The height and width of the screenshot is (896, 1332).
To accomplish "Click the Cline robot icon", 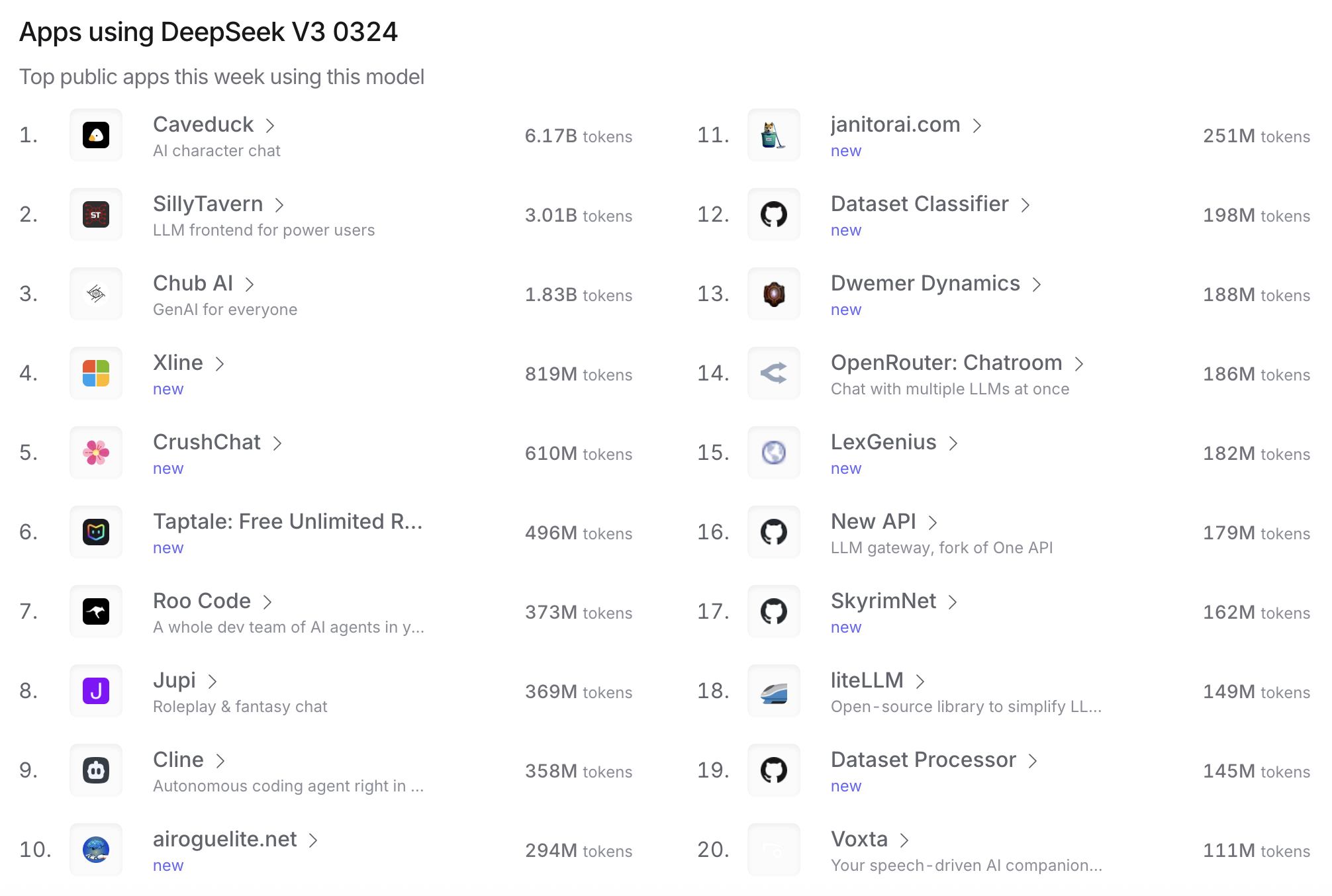I will tap(96, 770).
